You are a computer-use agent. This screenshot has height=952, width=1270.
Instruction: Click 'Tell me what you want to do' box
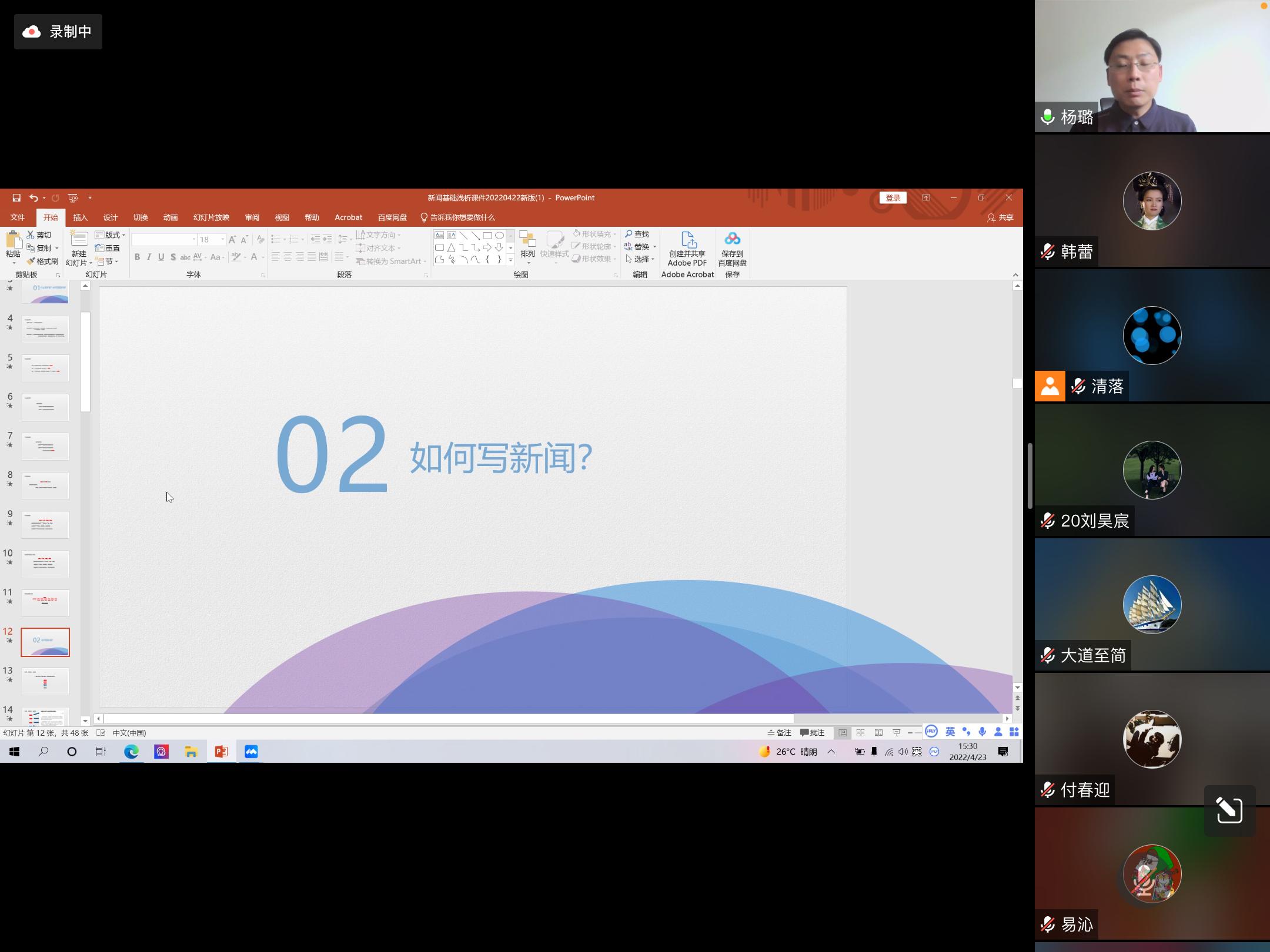pyautogui.click(x=458, y=217)
